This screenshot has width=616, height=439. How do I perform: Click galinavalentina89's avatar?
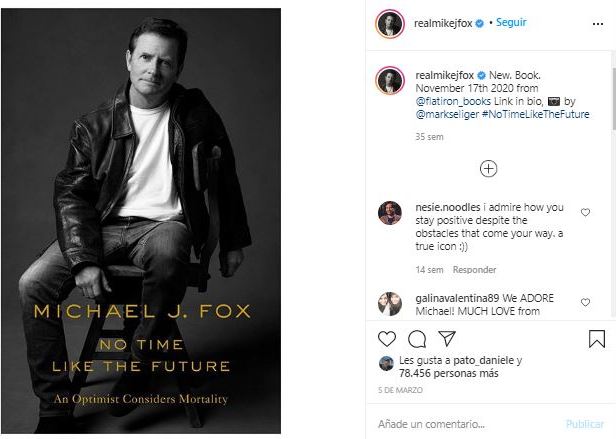coord(390,303)
